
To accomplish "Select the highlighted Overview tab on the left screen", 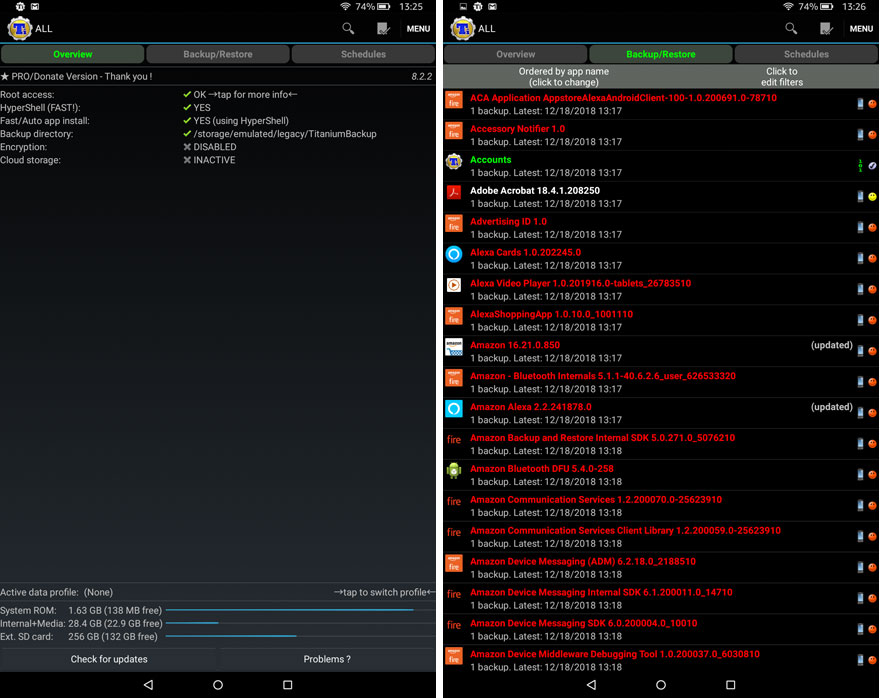I will [72, 54].
